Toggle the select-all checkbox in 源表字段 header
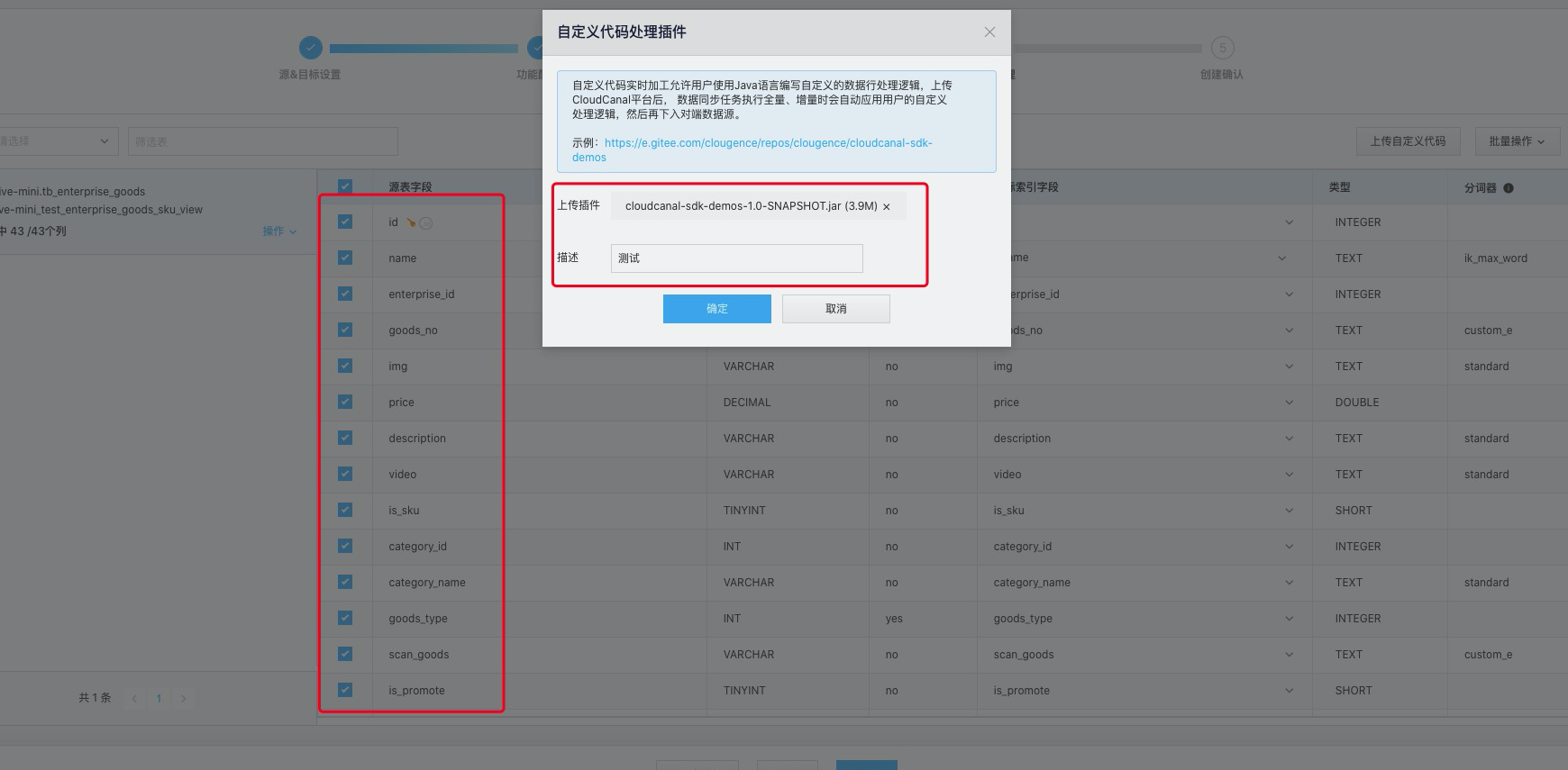This screenshot has height=770, width=1568. point(345,186)
